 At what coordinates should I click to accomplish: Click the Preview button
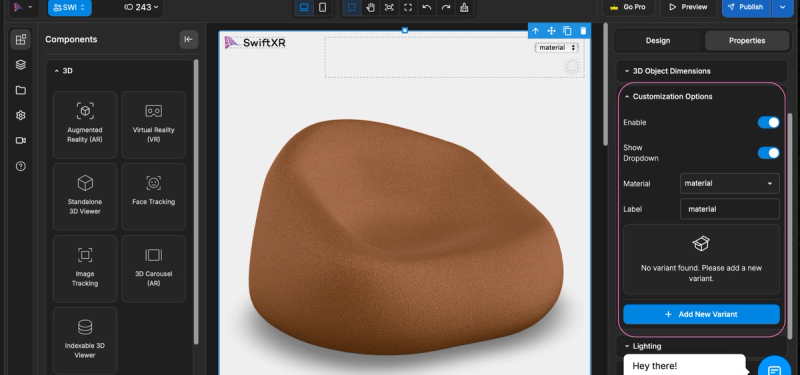[x=688, y=7]
